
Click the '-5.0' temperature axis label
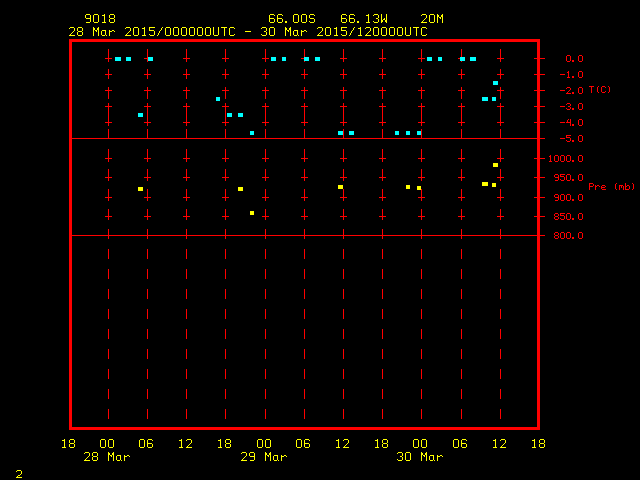pos(571,139)
